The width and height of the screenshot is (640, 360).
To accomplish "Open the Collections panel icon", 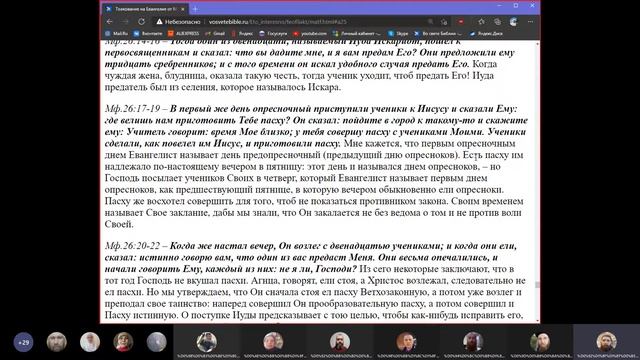I will pyautogui.click(x=497, y=22).
